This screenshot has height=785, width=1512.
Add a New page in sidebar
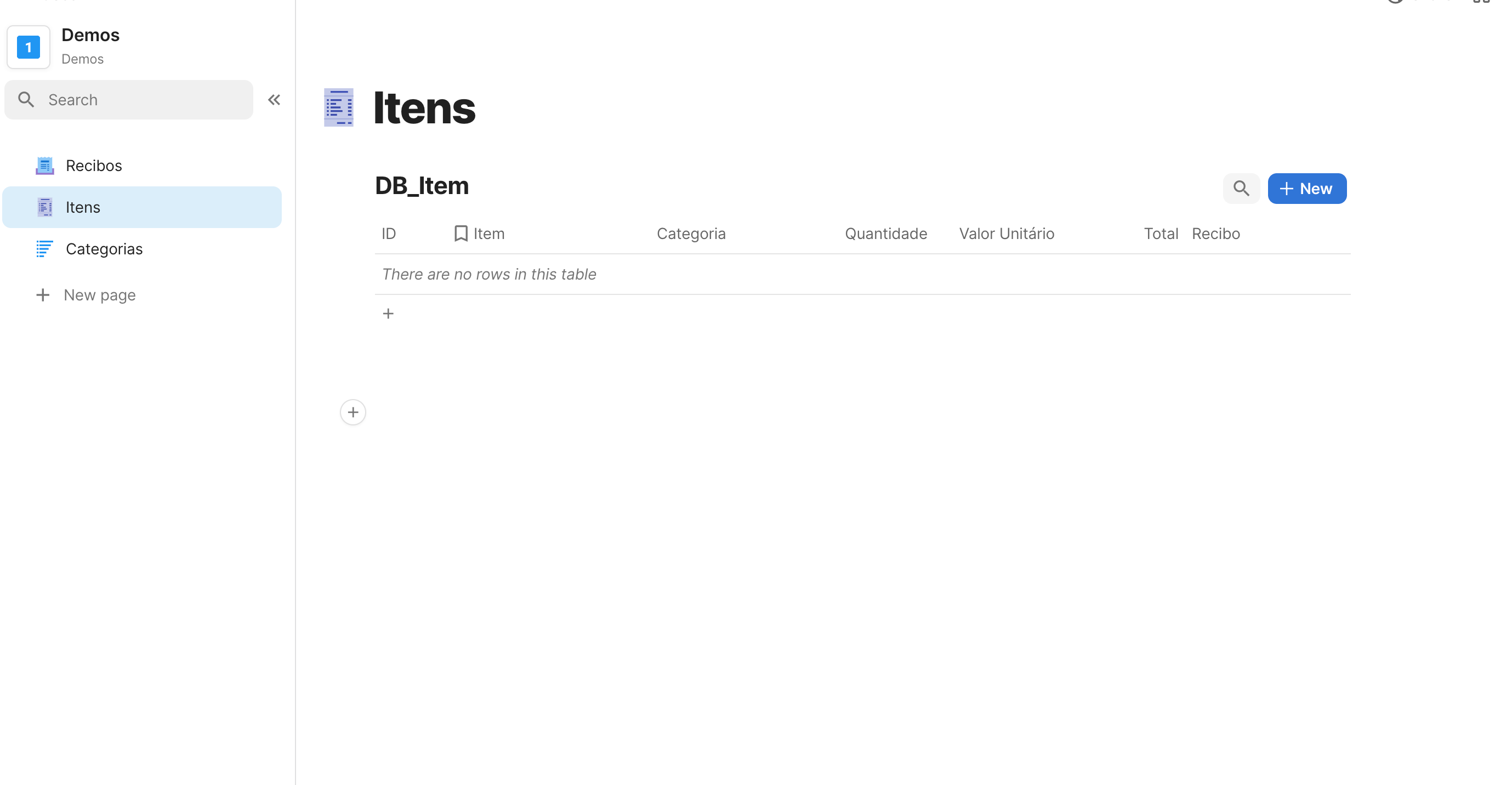99,294
